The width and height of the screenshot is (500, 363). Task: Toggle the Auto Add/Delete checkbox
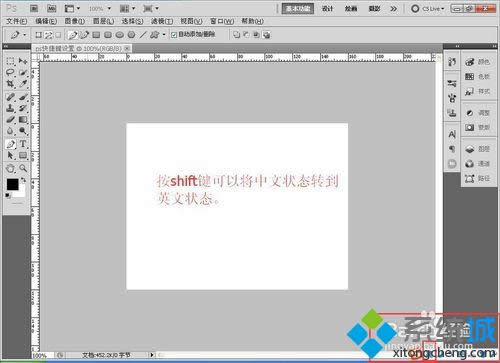pyautogui.click(x=174, y=35)
